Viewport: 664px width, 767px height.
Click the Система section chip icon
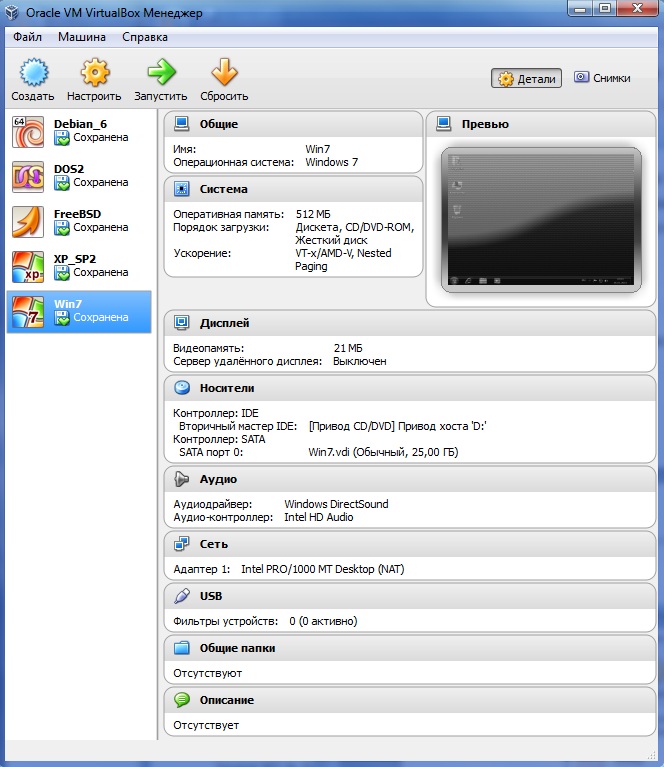182,189
